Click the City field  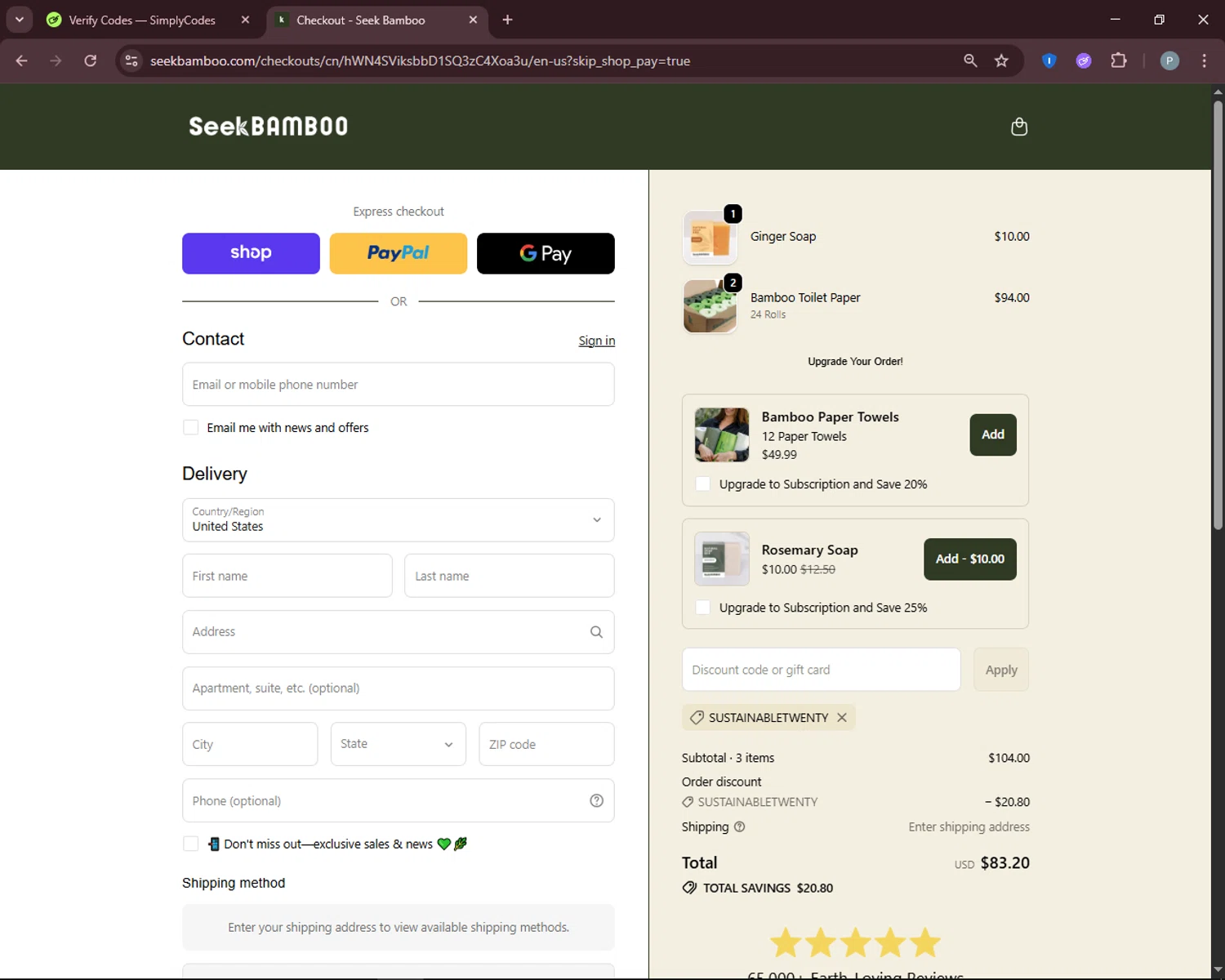tap(250, 744)
